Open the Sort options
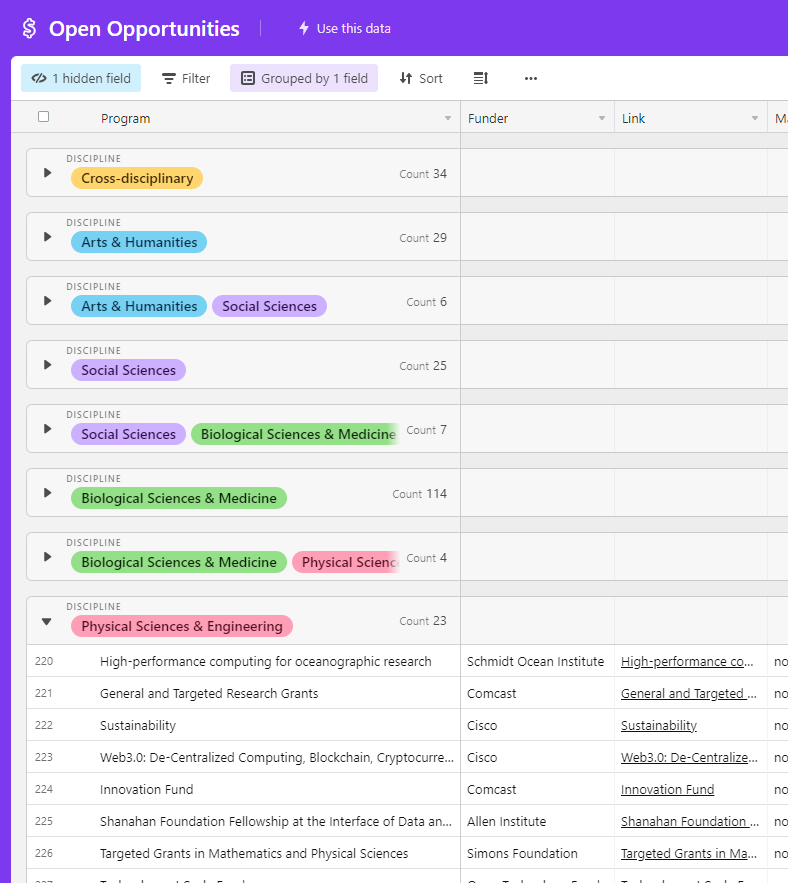 (x=420, y=78)
